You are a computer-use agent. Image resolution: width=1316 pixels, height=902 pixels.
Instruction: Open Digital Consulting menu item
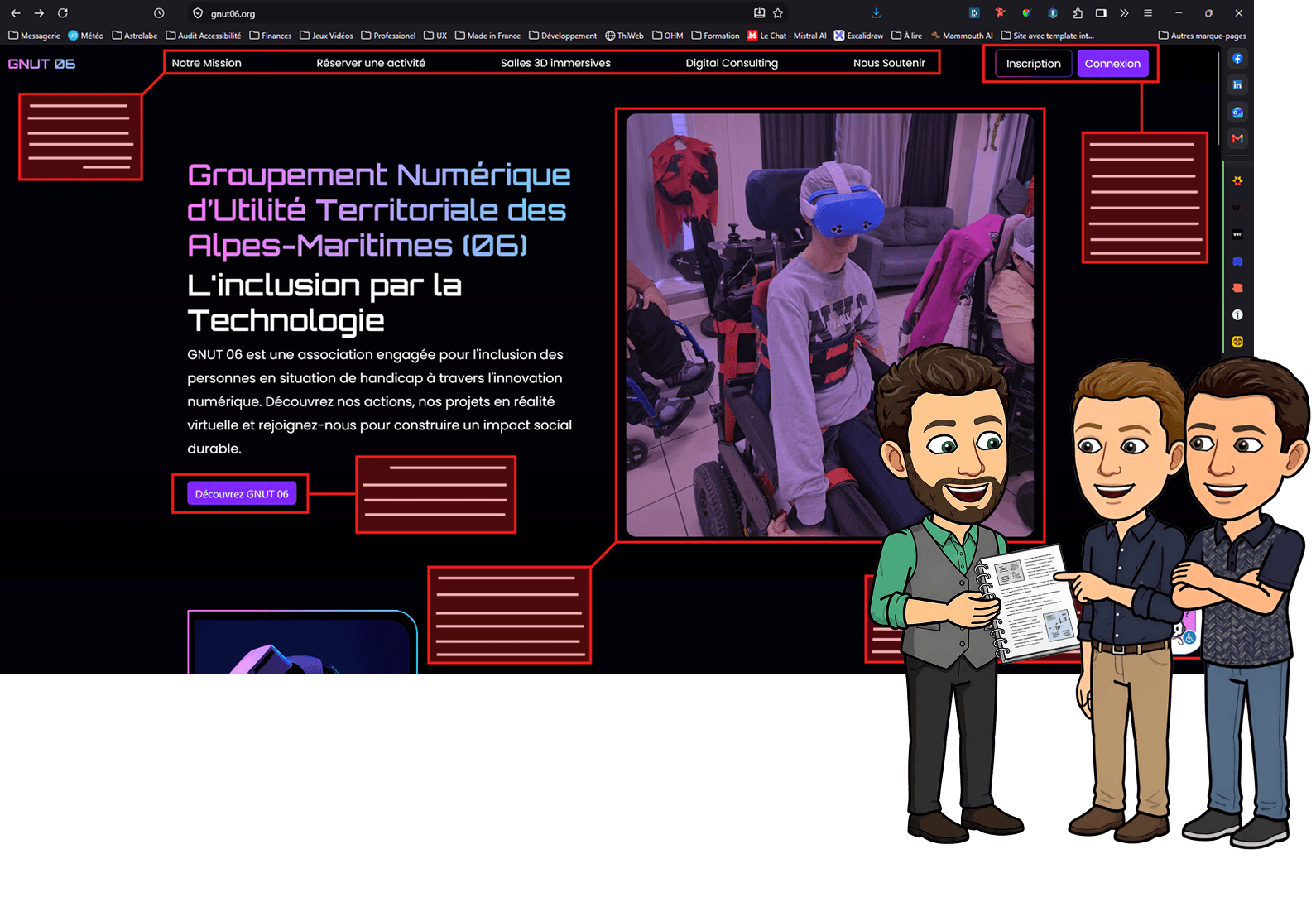tap(732, 63)
